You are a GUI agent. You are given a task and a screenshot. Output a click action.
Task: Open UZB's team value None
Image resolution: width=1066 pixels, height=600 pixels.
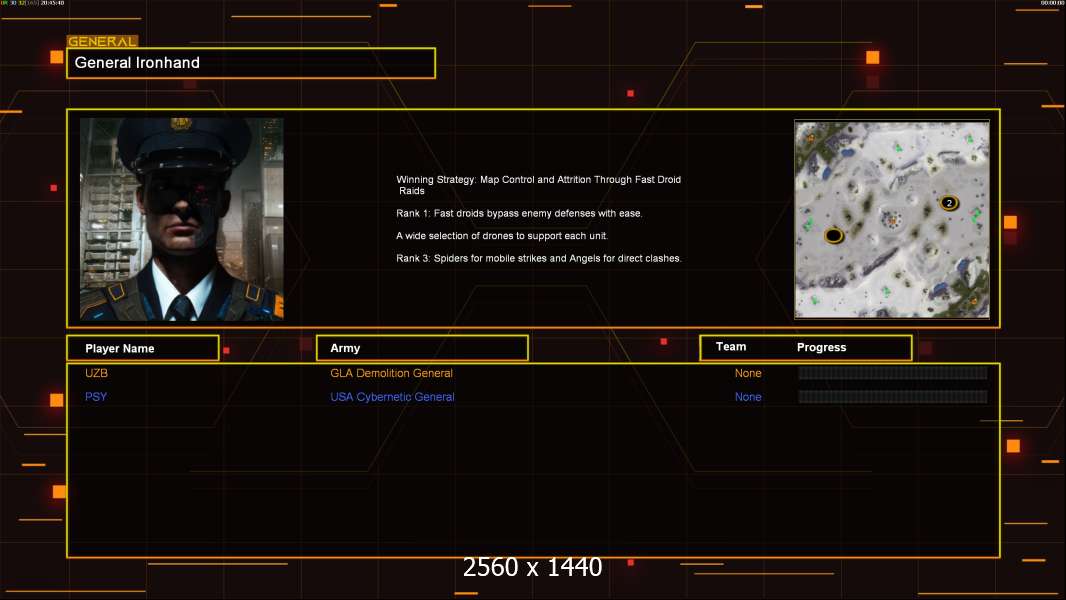[x=748, y=373]
